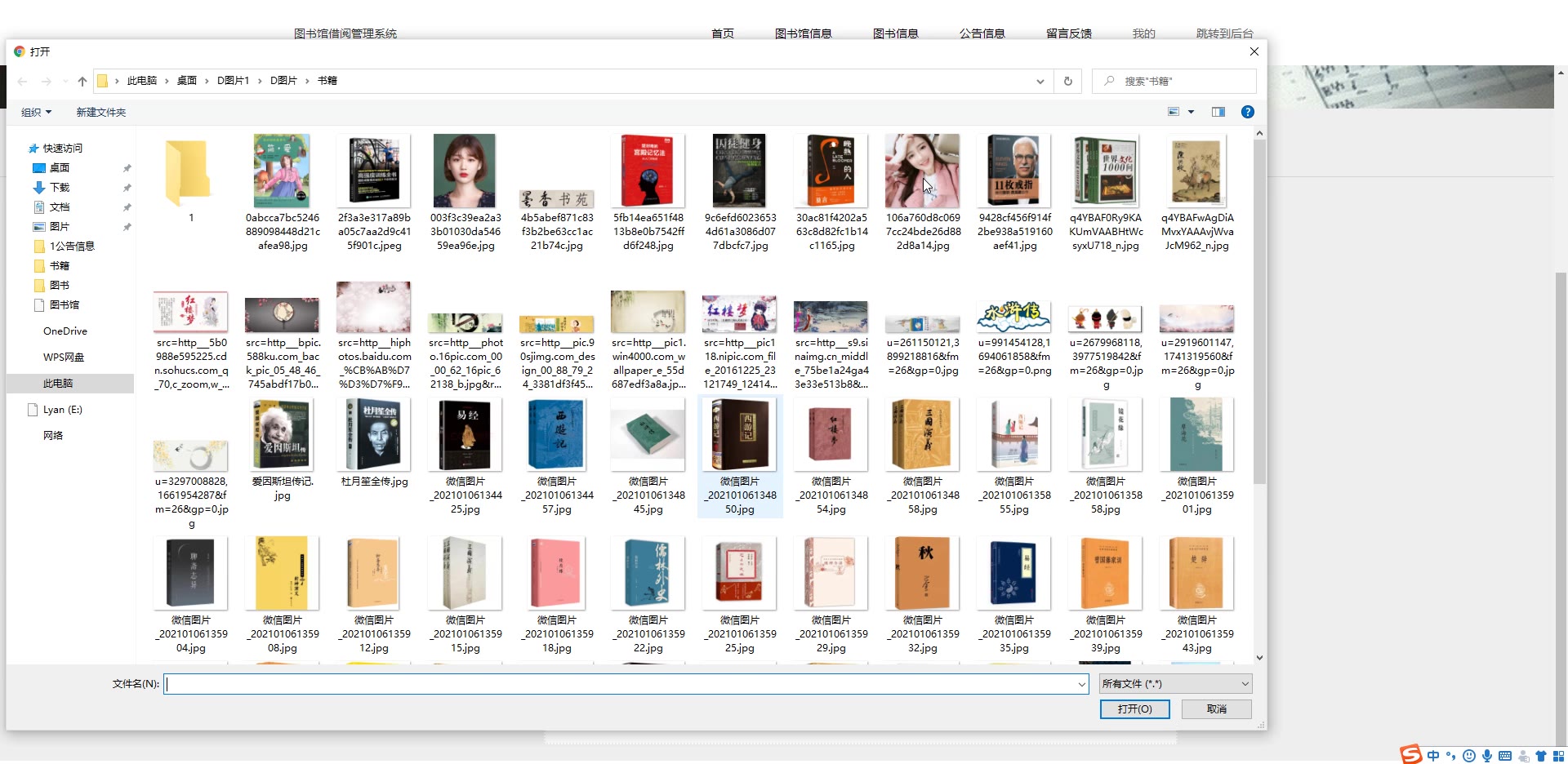
Task: Select 此电脑 in the sidebar
Action: [58, 383]
